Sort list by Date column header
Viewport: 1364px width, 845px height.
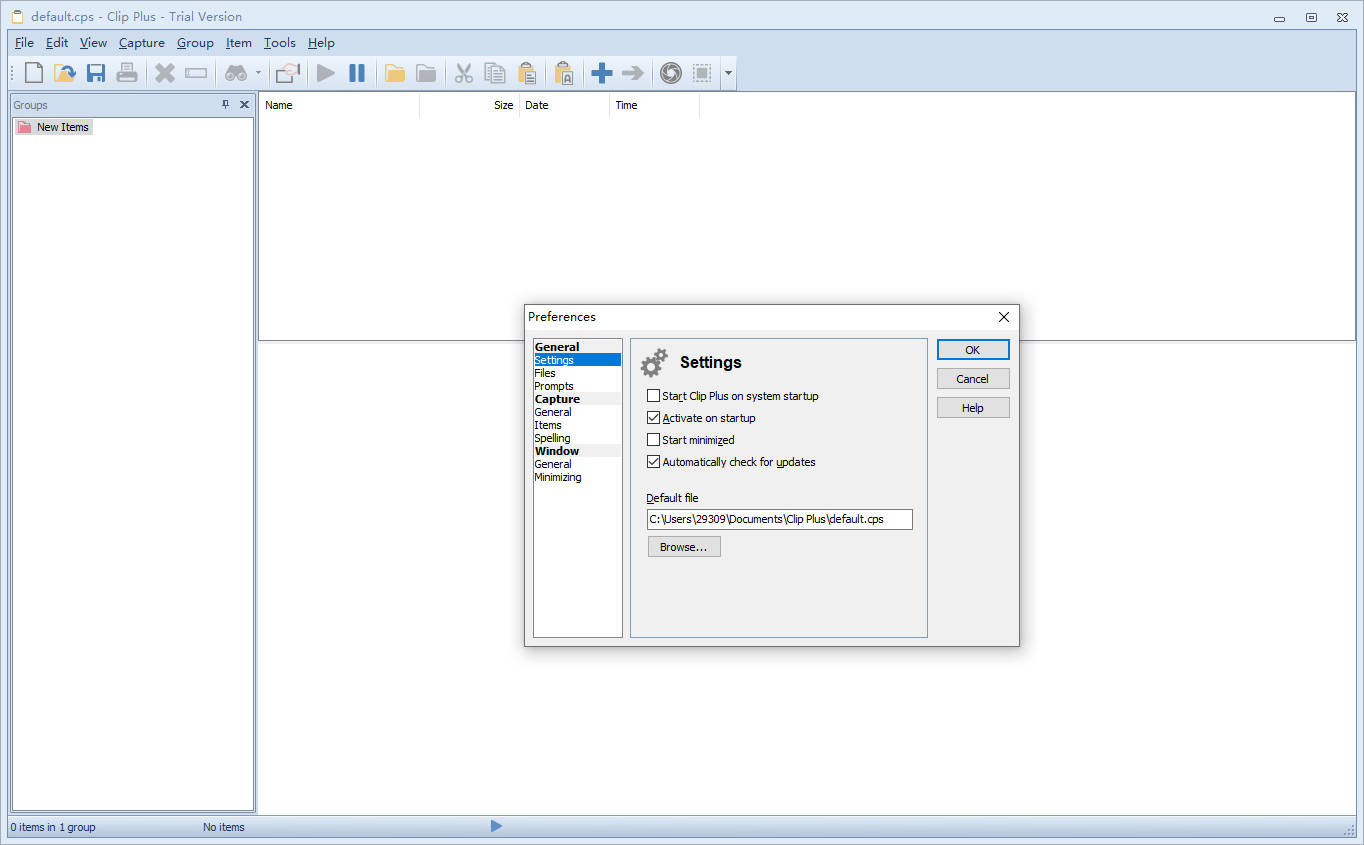(x=564, y=105)
